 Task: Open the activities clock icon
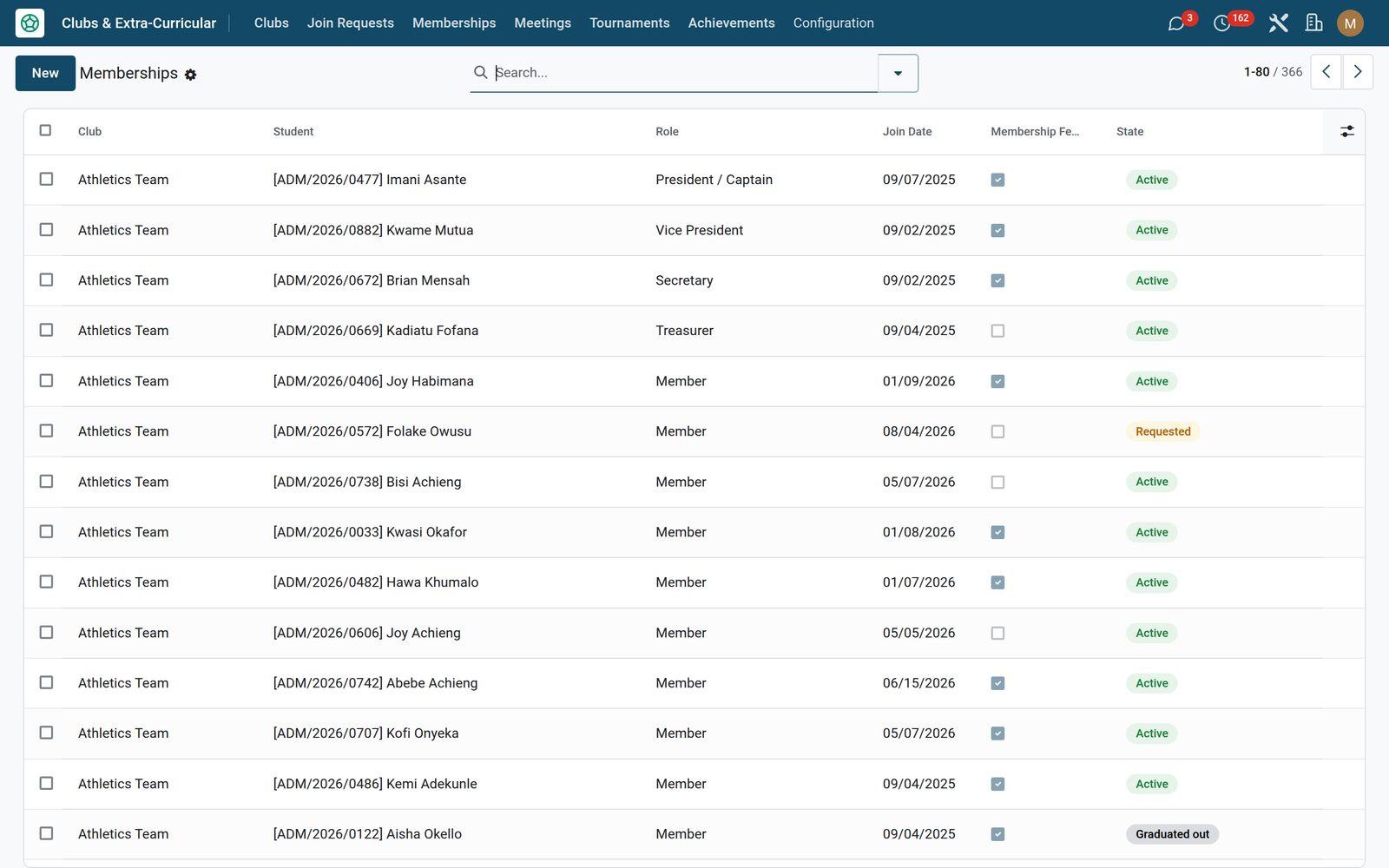[x=1222, y=23]
